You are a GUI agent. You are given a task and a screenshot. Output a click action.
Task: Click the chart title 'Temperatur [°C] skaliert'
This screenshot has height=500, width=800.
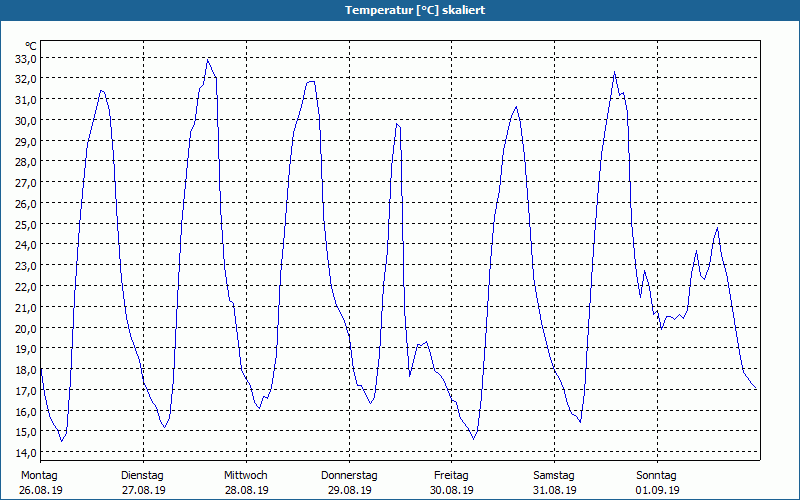click(x=415, y=10)
